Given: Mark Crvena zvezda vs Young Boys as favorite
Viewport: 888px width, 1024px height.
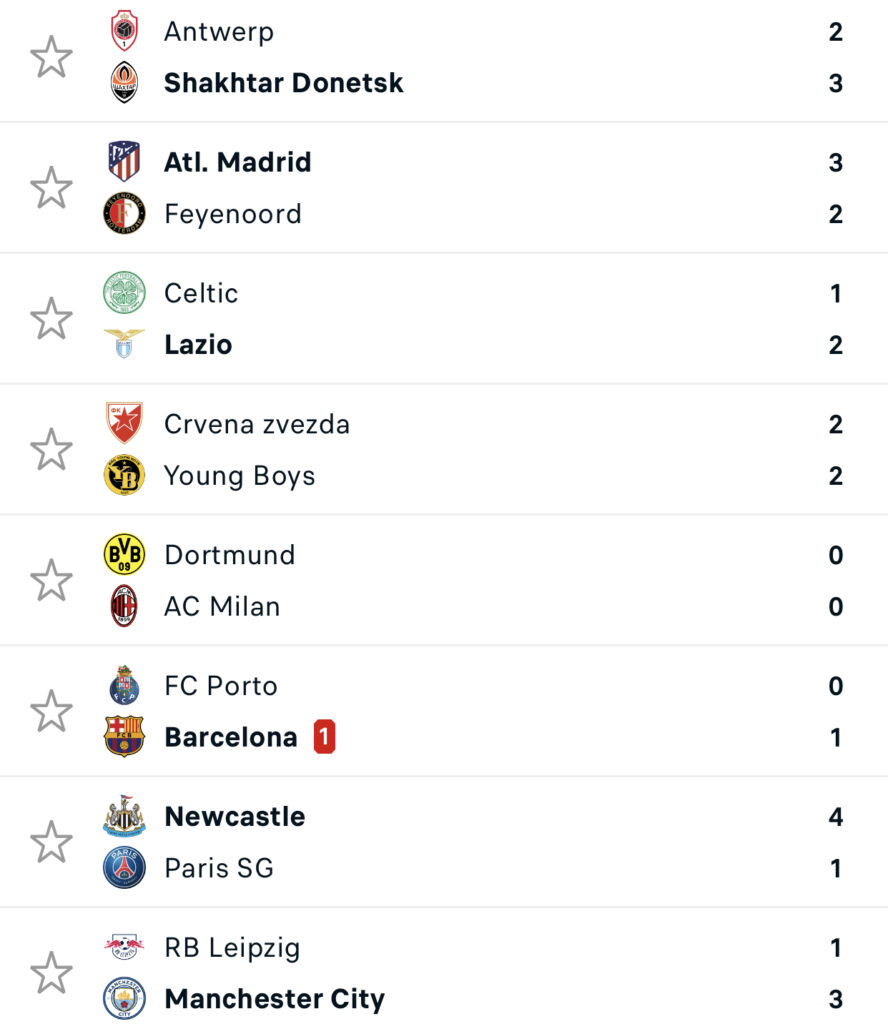Looking at the screenshot, I should click(51, 449).
